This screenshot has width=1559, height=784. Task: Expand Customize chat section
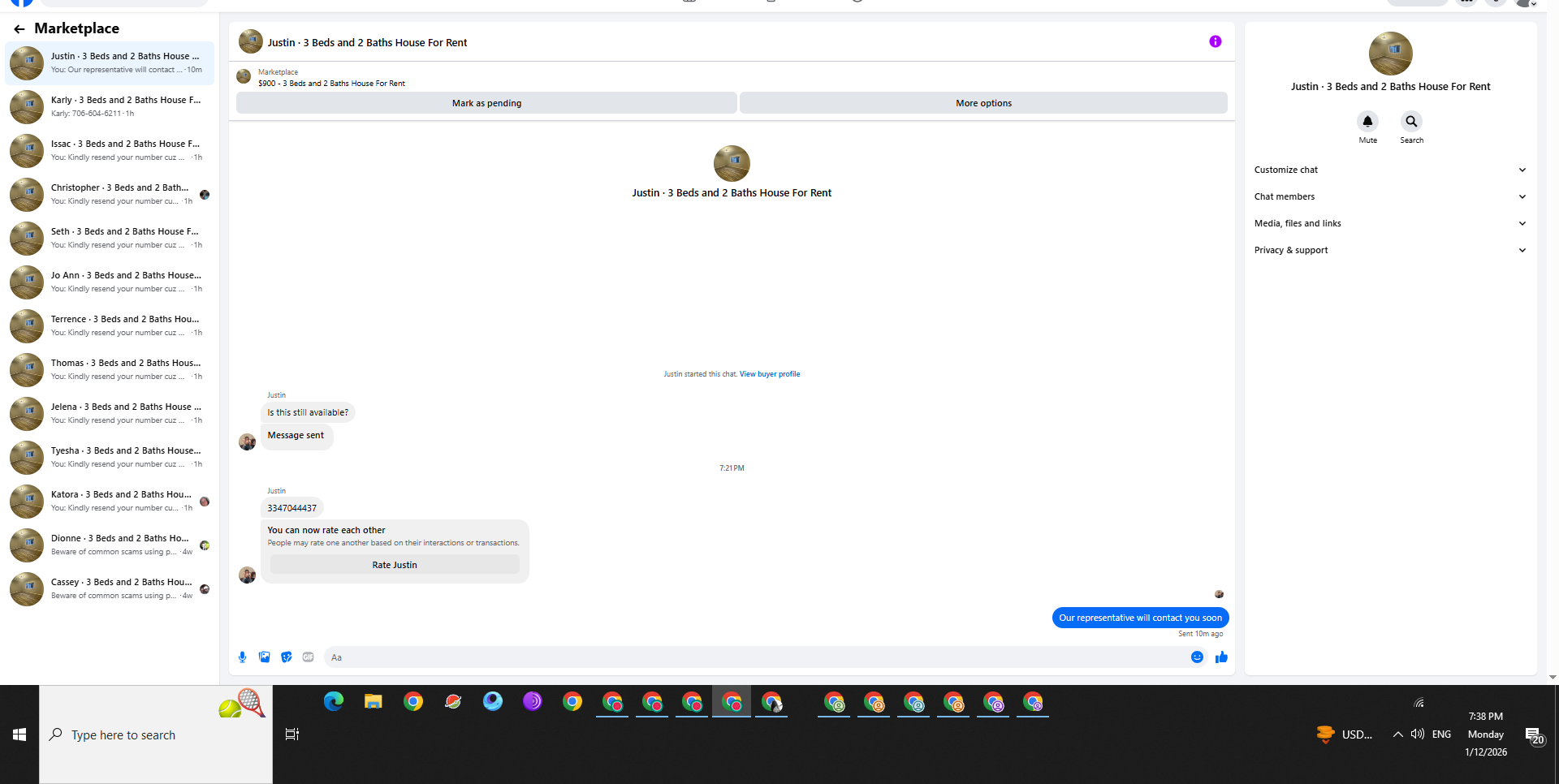(1390, 170)
